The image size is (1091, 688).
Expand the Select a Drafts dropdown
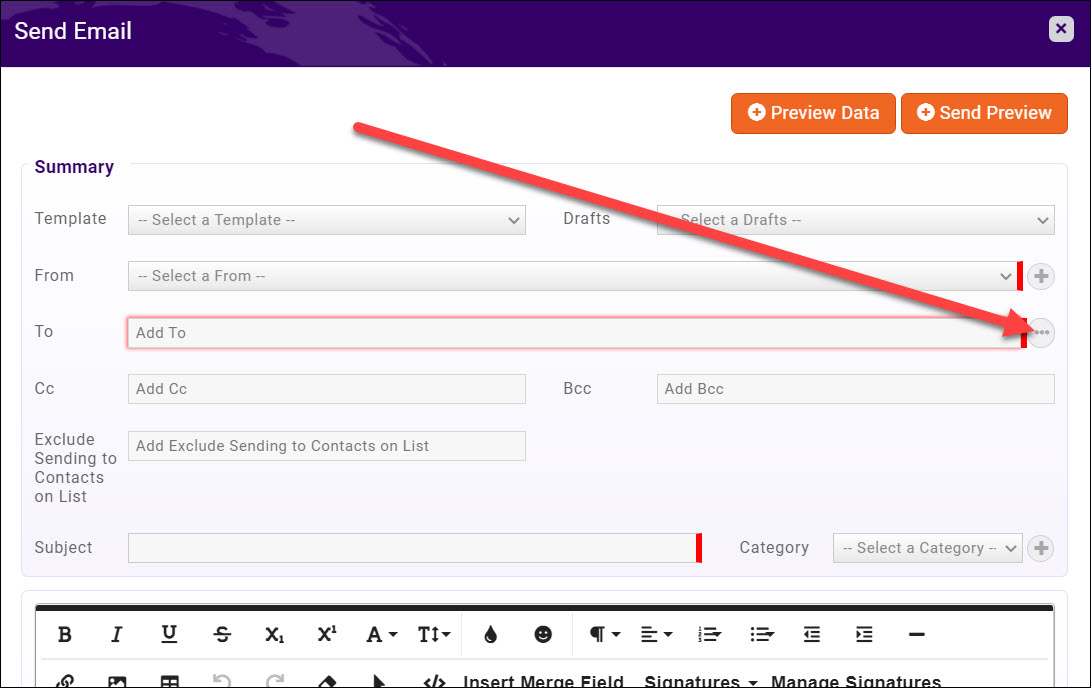coord(855,220)
